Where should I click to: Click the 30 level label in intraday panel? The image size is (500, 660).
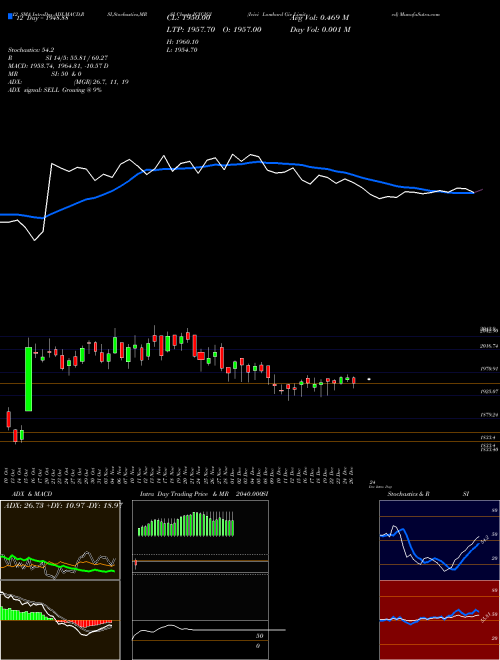(259, 636)
